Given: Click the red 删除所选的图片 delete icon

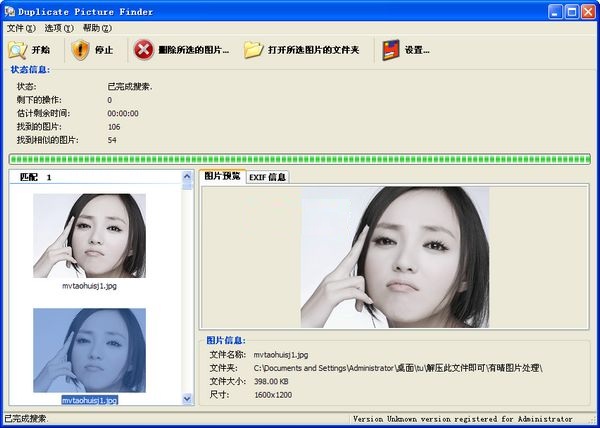Looking at the screenshot, I should 144,49.
